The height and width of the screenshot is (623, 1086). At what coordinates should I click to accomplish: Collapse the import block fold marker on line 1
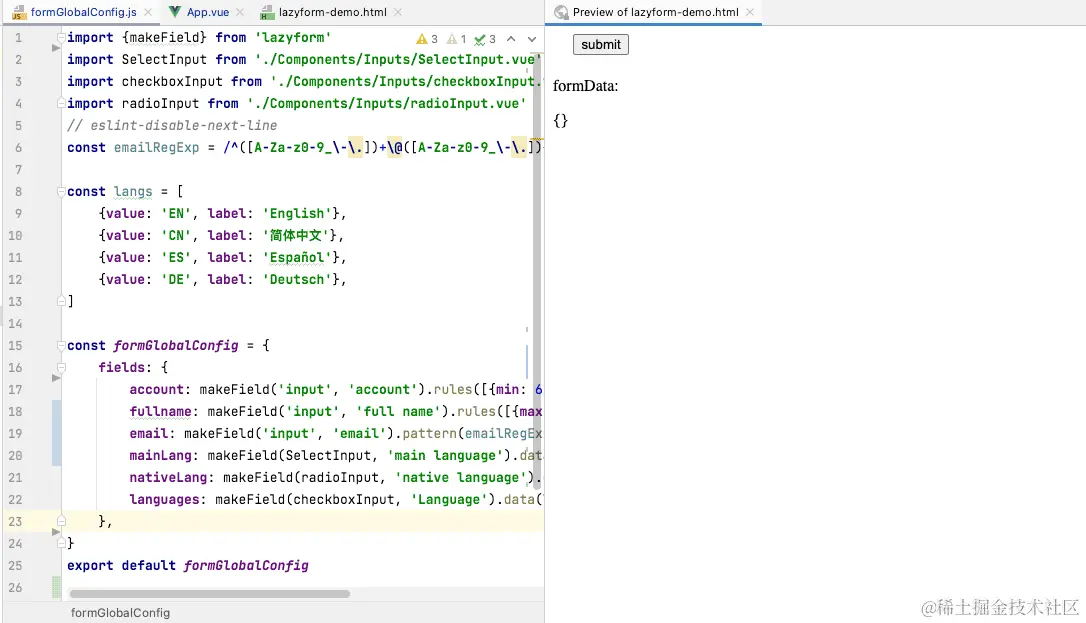coord(61,37)
